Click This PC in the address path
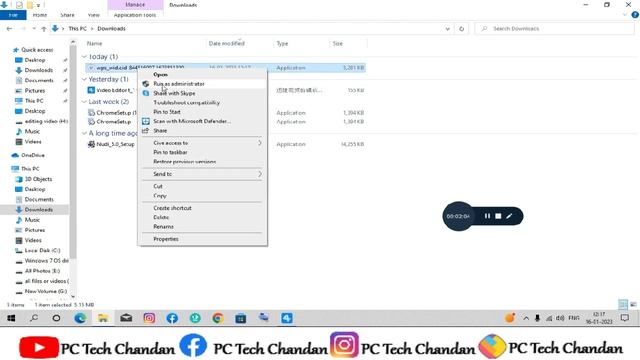The width and height of the screenshot is (640, 360). 78,29
